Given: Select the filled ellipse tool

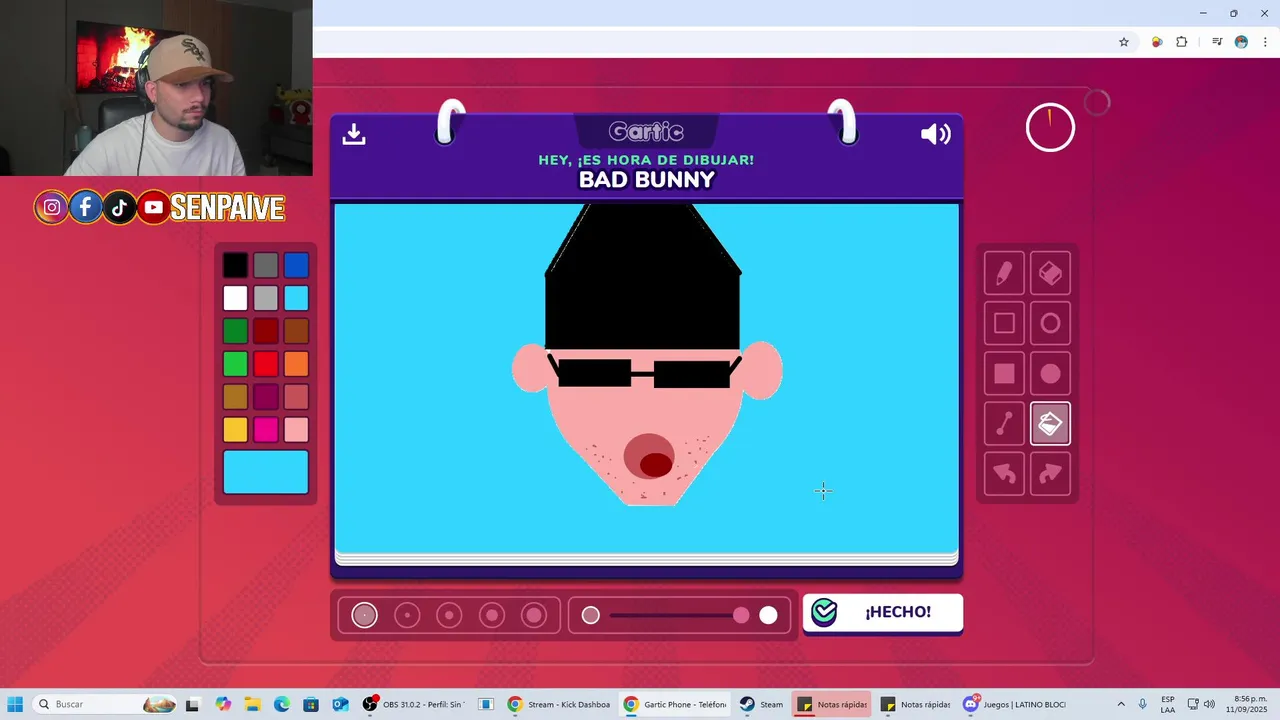Looking at the screenshot, I should point(1050,373).
